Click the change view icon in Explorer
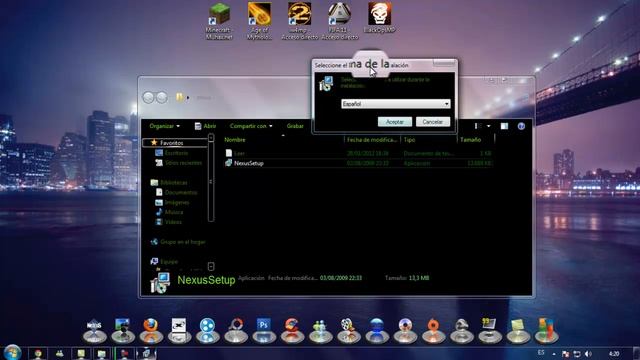Screen dimensions: 640x360 (x=478, y=126)
